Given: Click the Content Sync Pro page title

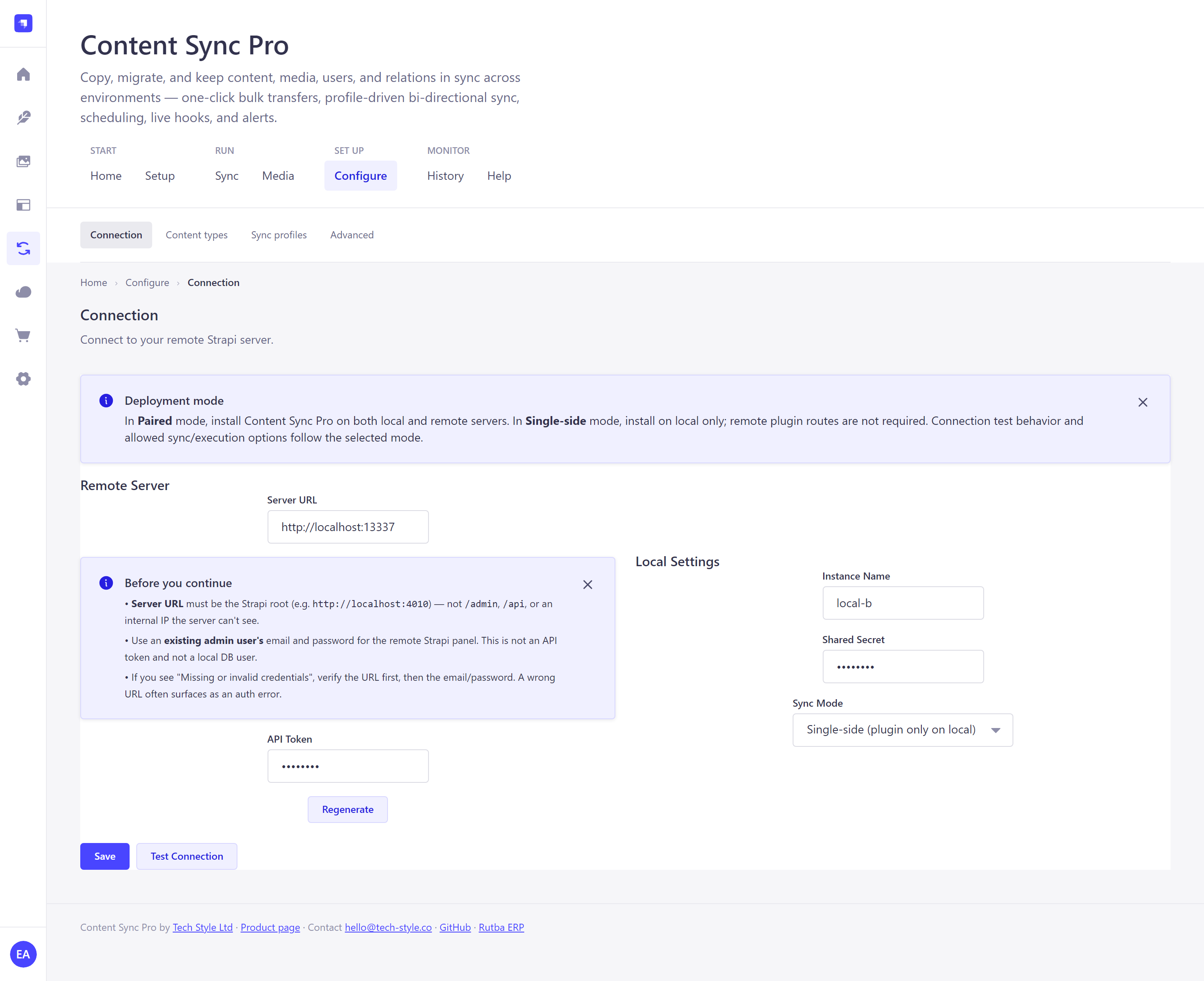Looking at the screenshot, I should (x=184, y=45).
